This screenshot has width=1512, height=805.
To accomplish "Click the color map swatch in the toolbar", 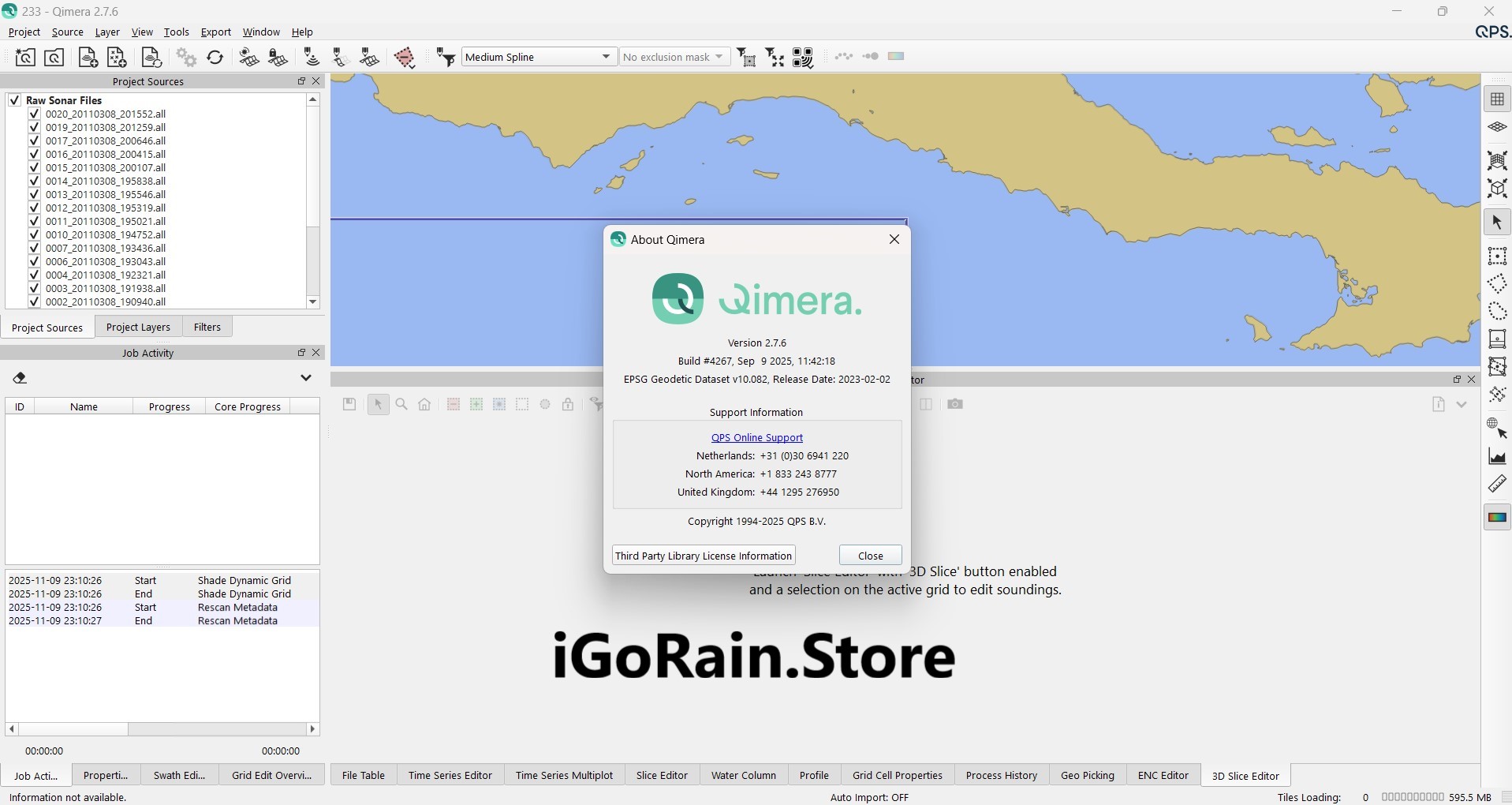I will 896,56.
